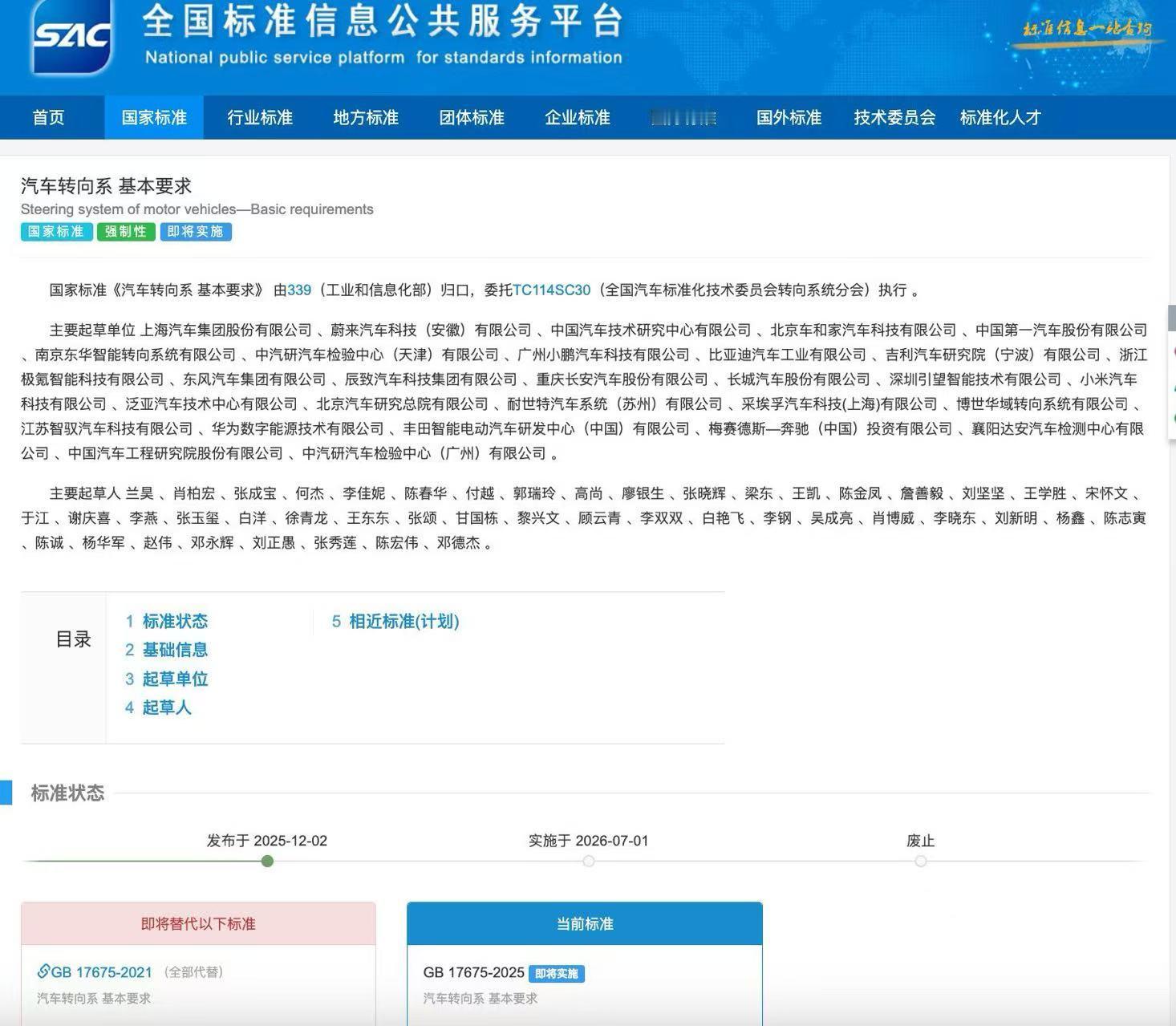Open the 国外标准 navigation item
This screenshot has height=1026, width=1176.
789,118
